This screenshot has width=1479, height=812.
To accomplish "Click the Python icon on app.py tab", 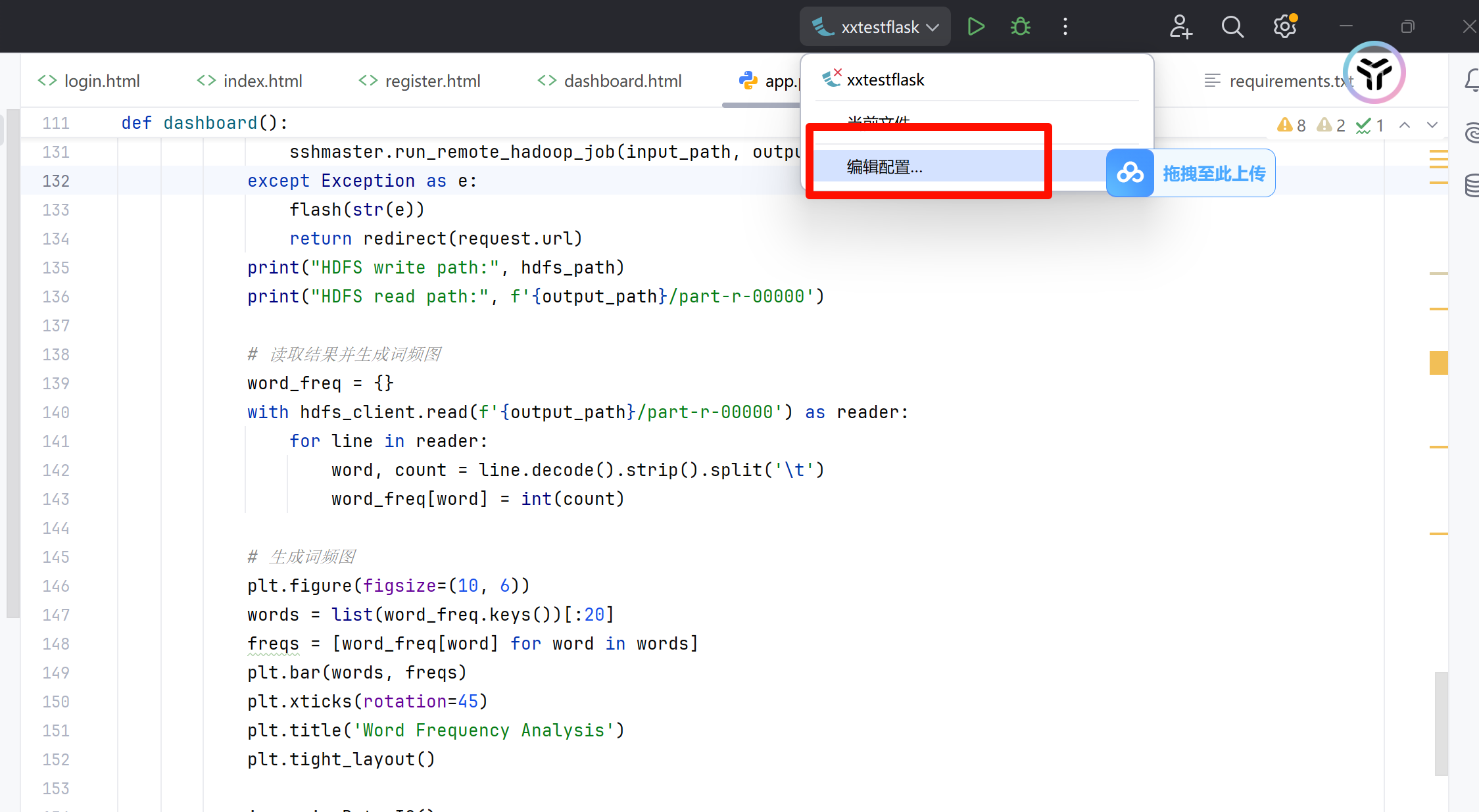I will click(x=748, y=80).
